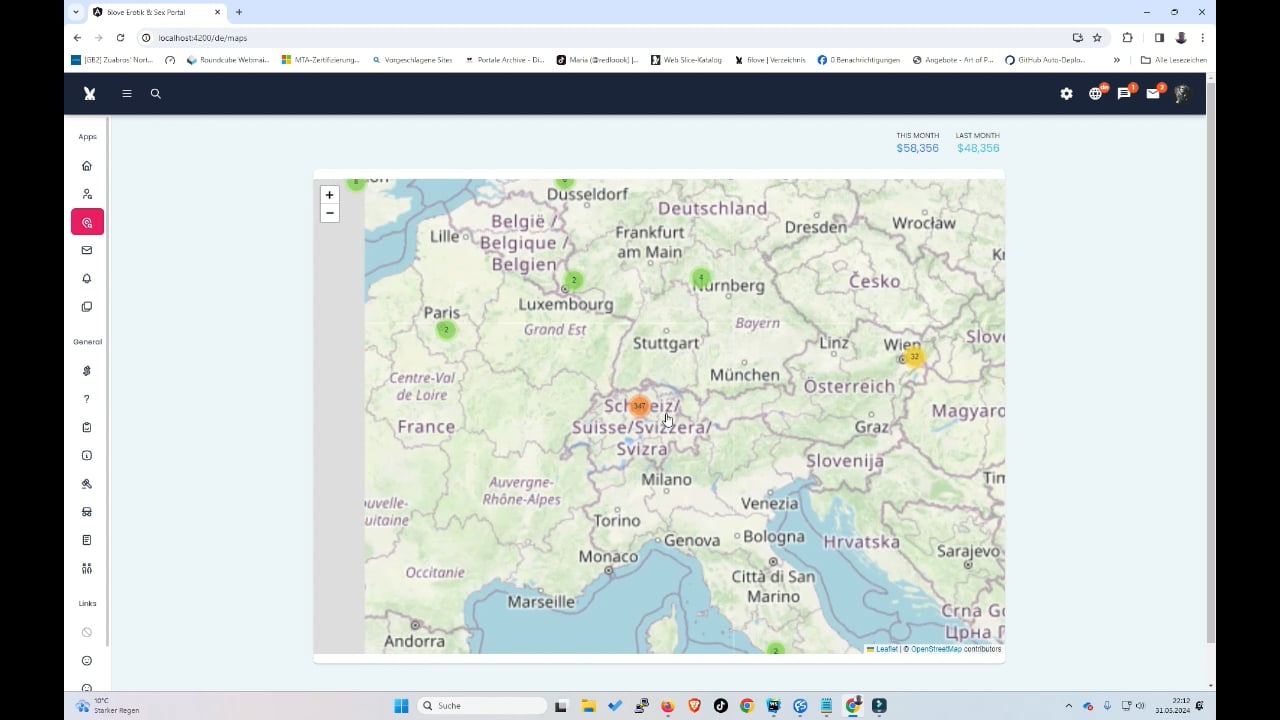Viewport: 1280px width, 720px height.
Task: Open the mail icon in the left sidebar
Action: (x=87, y=250)
